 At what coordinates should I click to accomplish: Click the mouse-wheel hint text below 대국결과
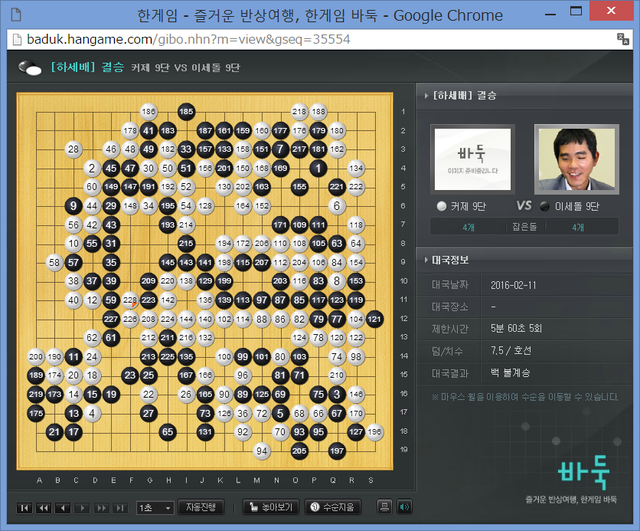(x=525, y=397)
